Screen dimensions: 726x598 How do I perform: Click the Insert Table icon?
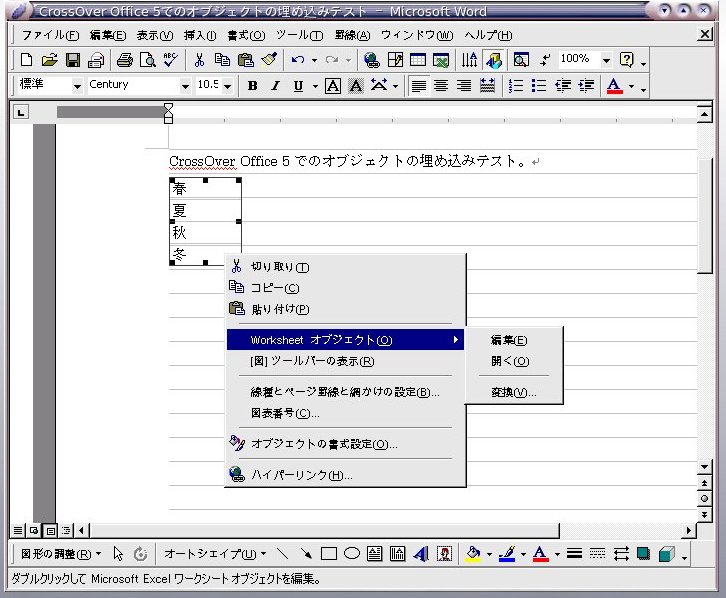point(418,60)
